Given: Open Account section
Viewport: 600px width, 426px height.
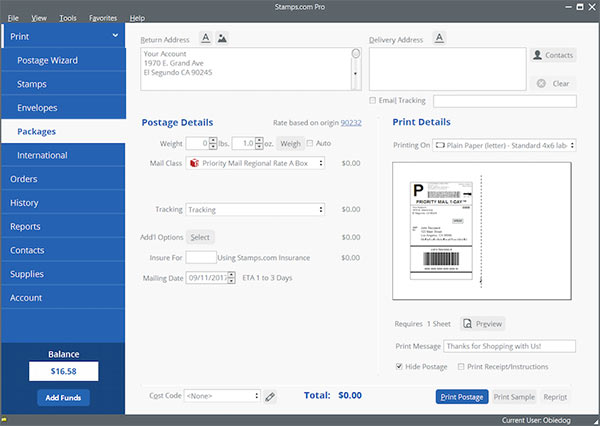Looking at the screenshot, I should tap(64, 297).
